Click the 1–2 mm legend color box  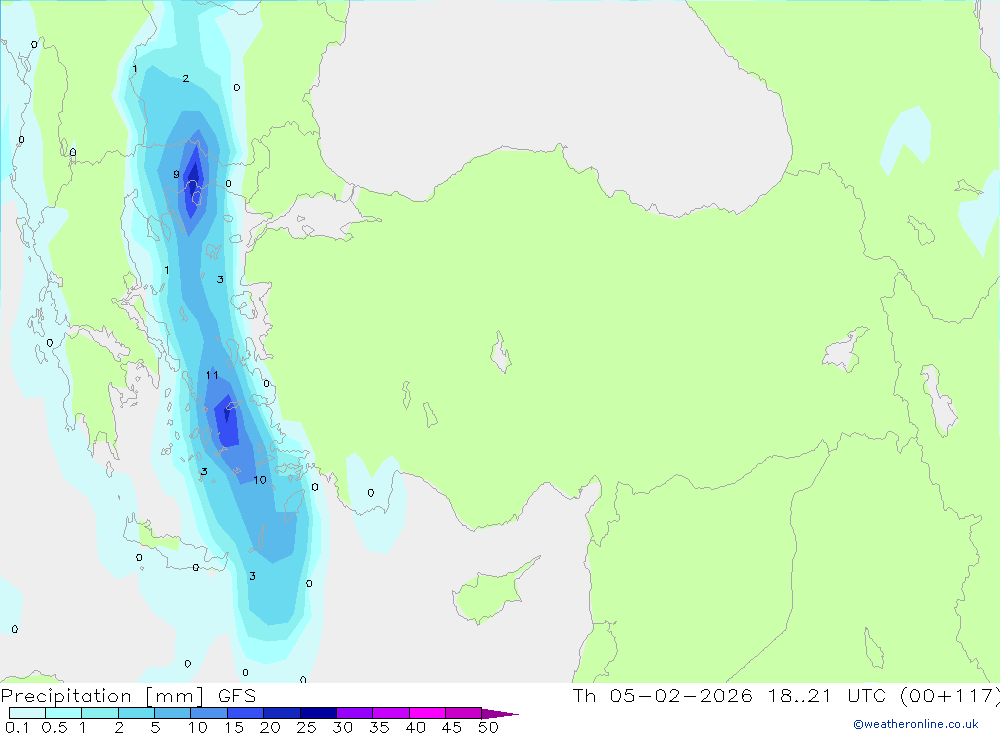99,713
